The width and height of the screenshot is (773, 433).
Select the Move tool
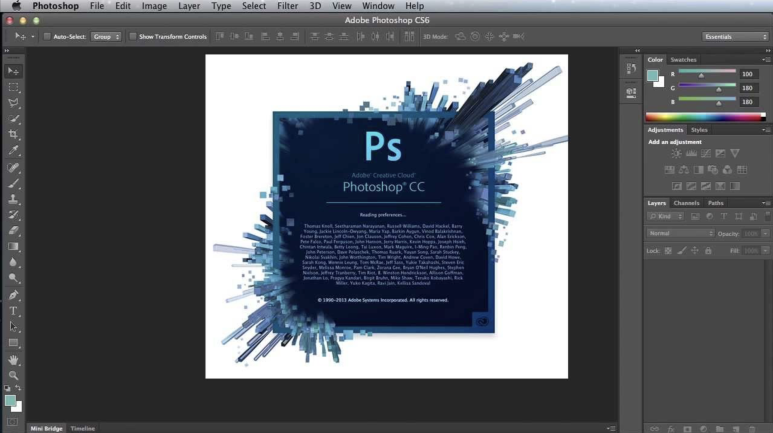pos(13,72)
